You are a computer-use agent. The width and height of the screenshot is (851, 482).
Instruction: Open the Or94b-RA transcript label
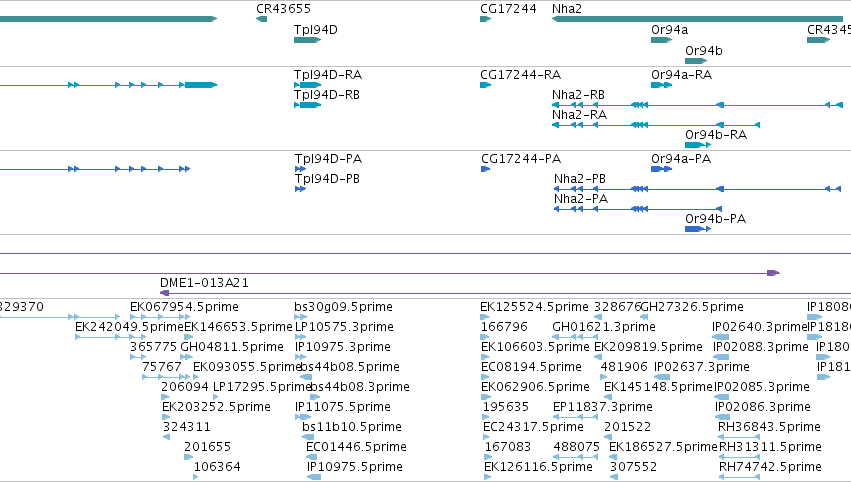click(716, 135)
